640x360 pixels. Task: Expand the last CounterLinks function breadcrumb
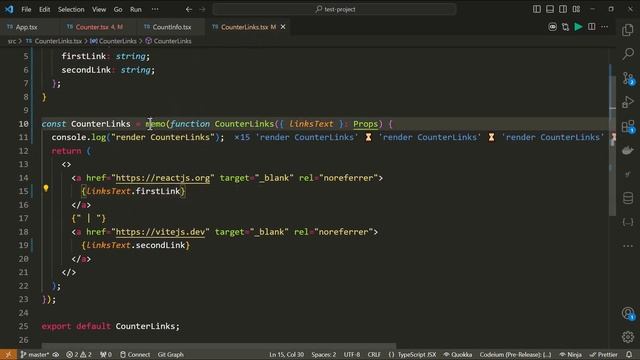click(168, 41)
